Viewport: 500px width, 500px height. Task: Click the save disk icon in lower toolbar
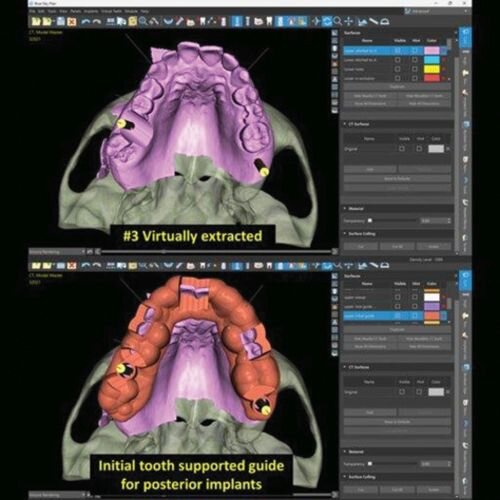coord(61,266)
